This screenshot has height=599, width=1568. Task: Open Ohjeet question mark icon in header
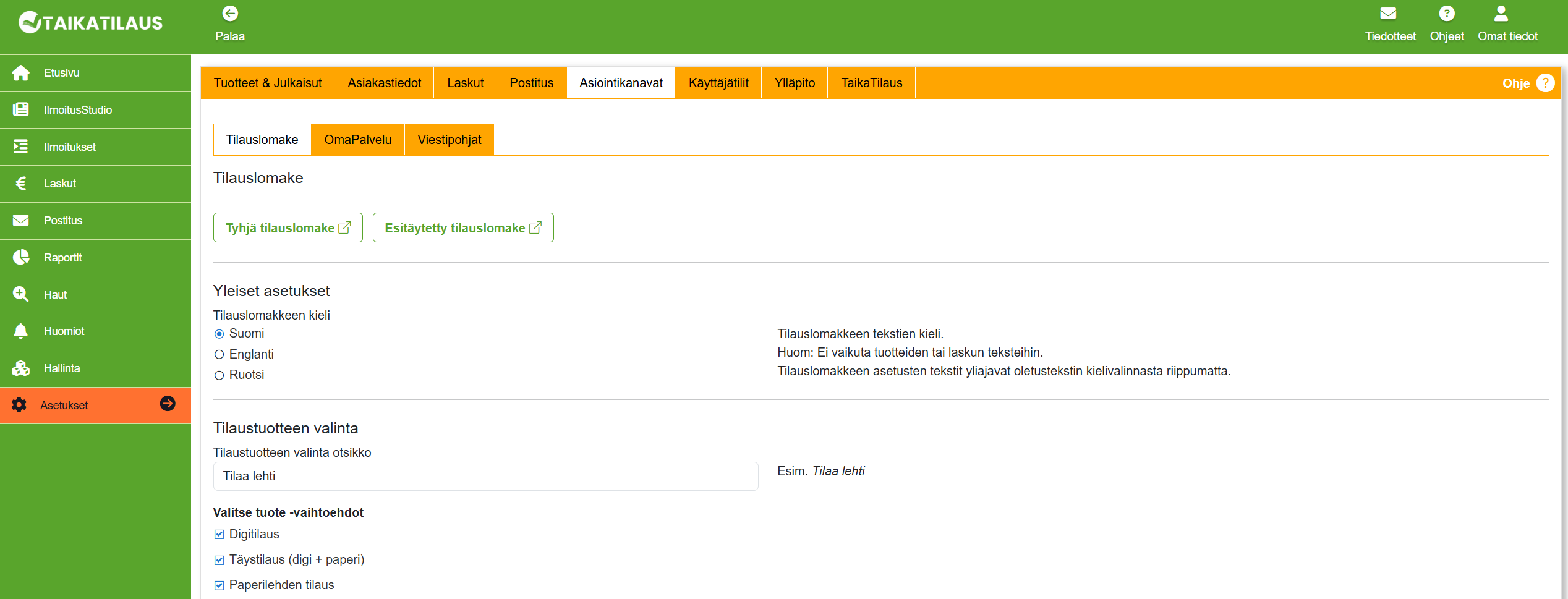point(1446,14)
